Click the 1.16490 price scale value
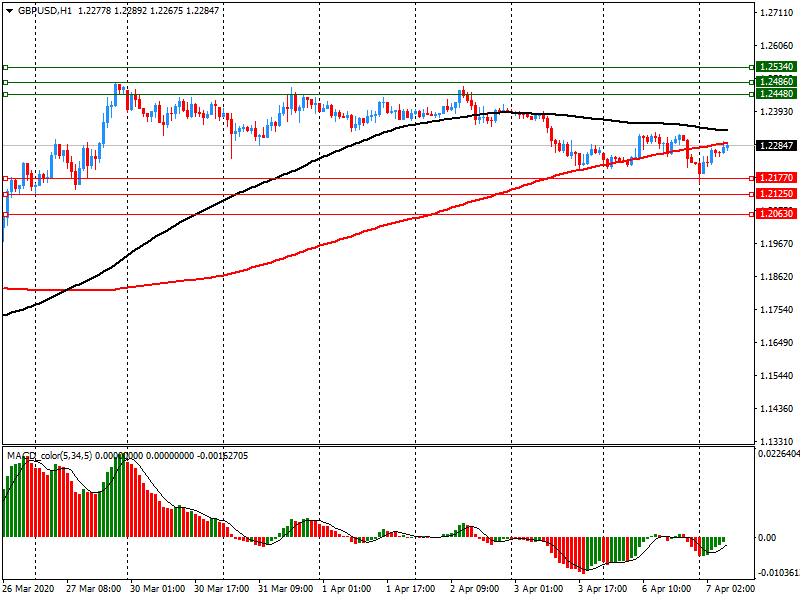The width and height of the screenshot is (800, 600). point(777,343)
